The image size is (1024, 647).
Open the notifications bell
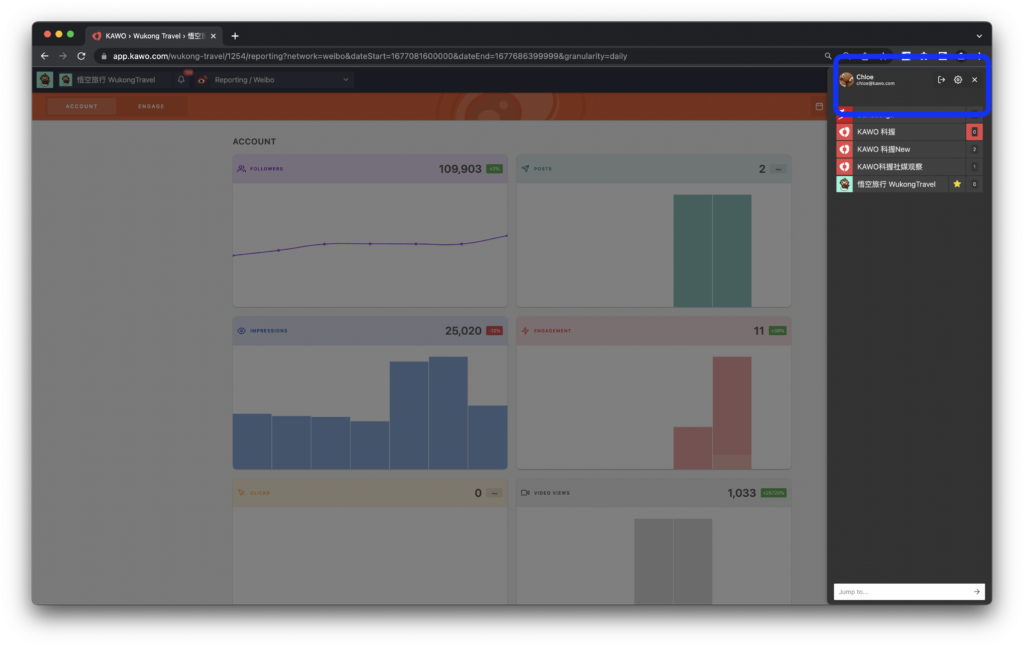coord(182,80)
